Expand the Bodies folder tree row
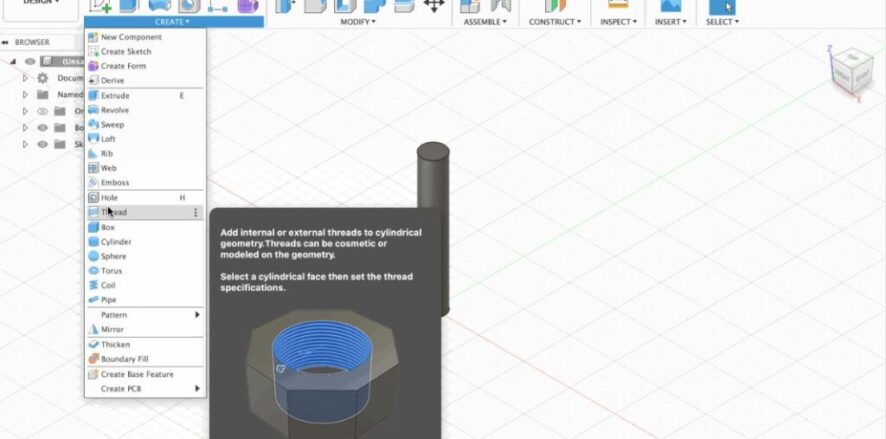This screenshot has height=439, width=886. tap(25, 128)
